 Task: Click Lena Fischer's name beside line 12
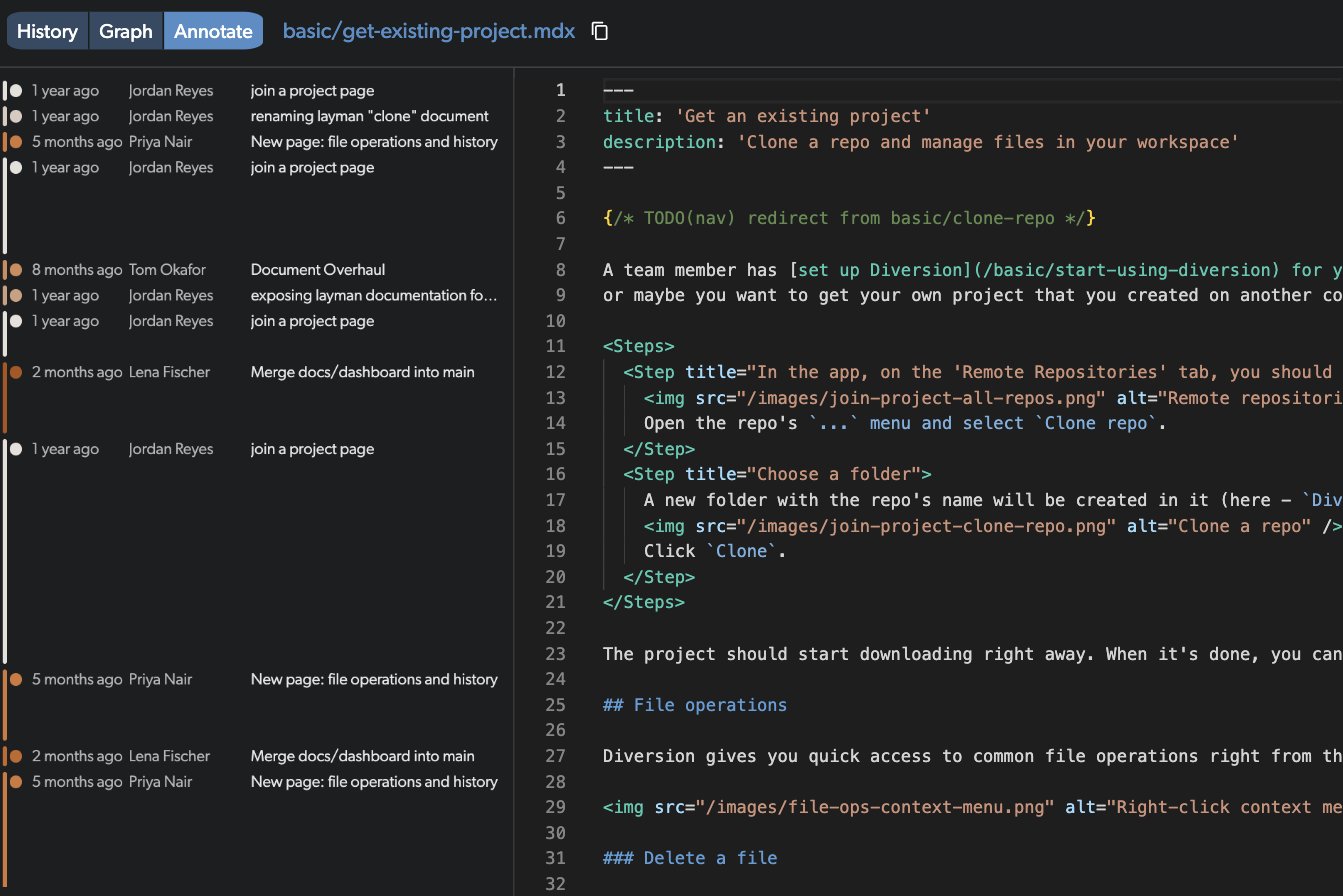170,372
